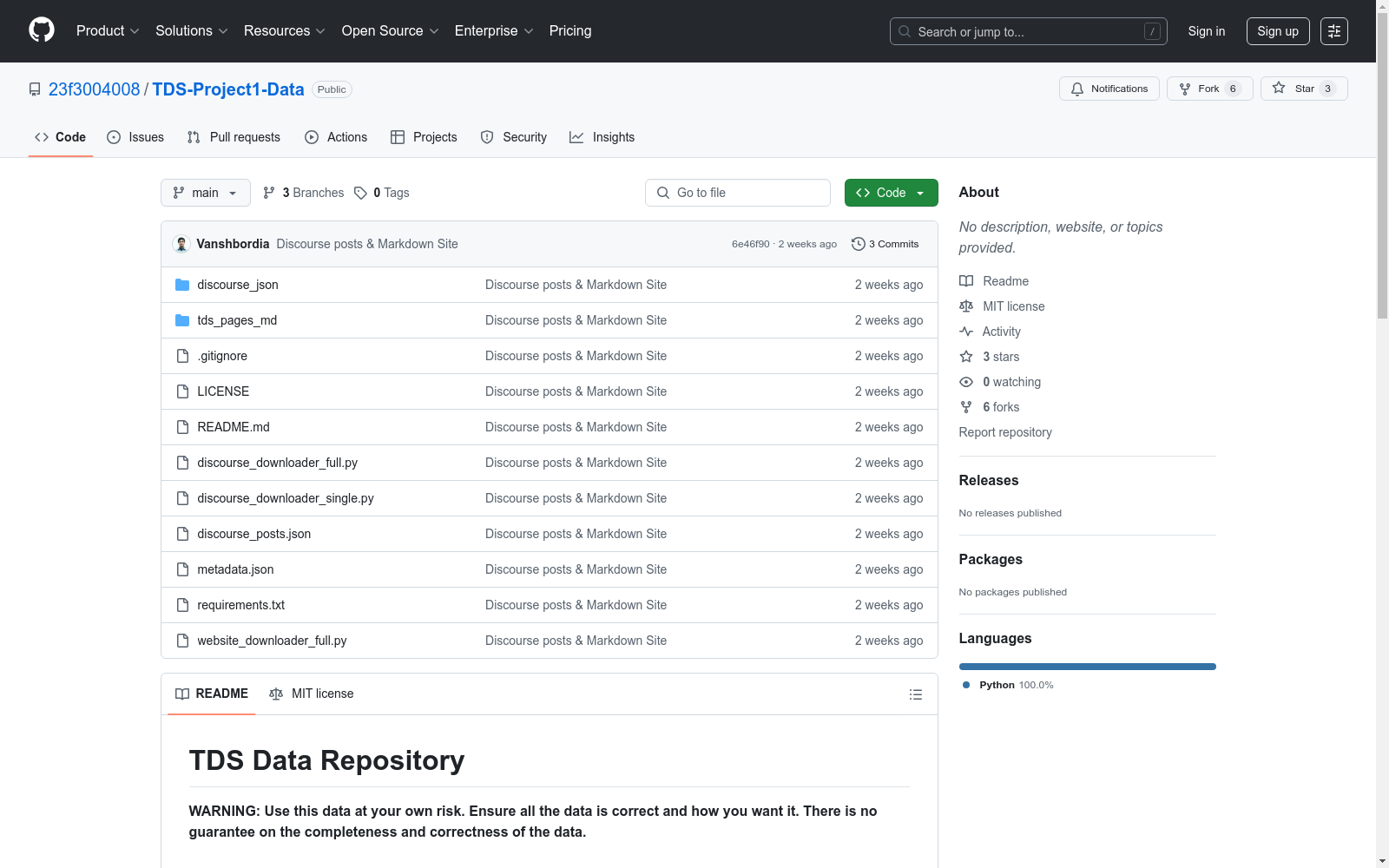Click the notifications bell icon

(1077, 89)
